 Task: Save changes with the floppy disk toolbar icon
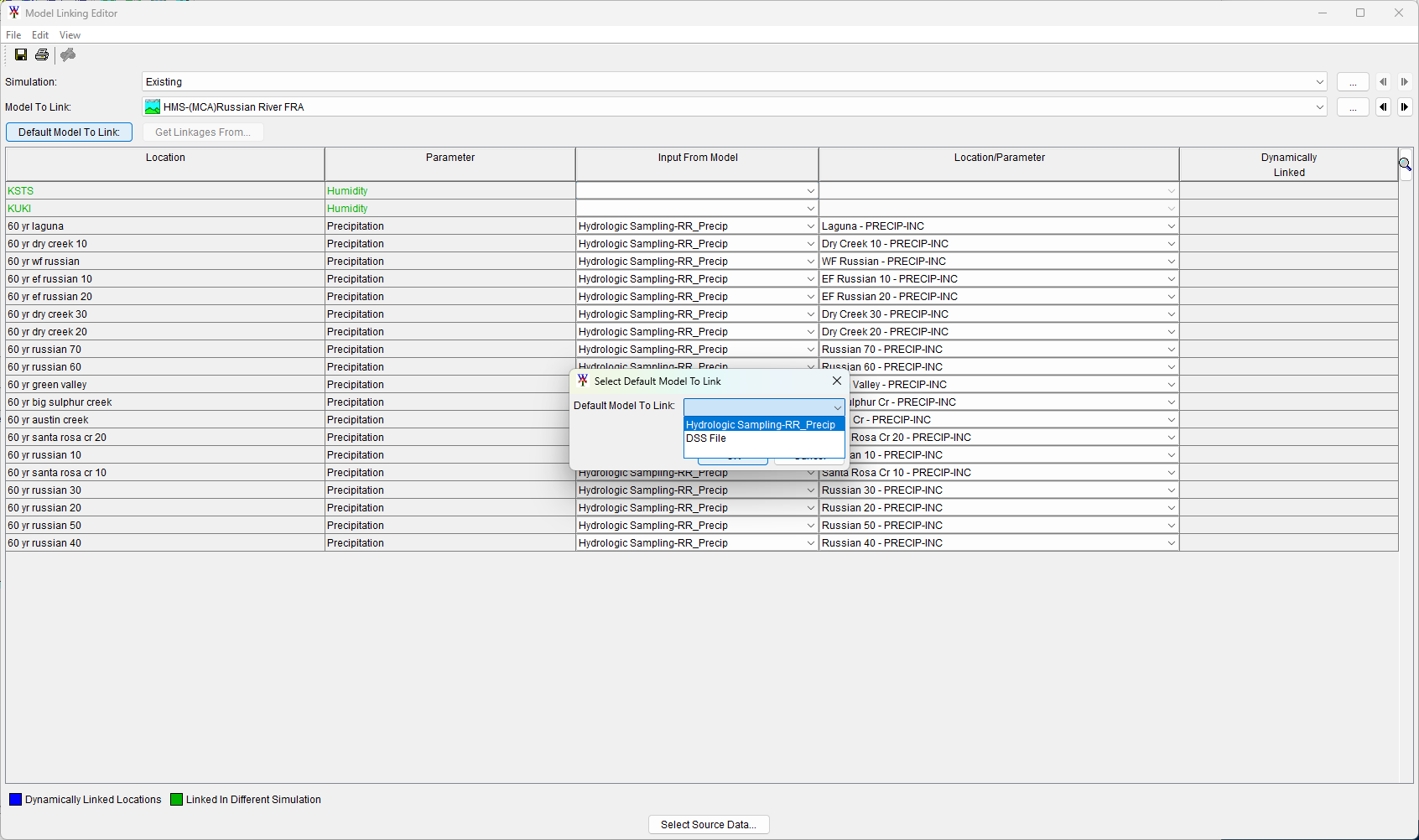point(21,54)
